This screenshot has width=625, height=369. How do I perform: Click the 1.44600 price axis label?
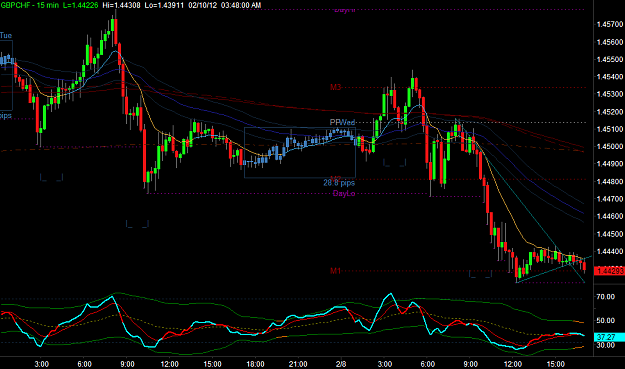tap(609, 216)
